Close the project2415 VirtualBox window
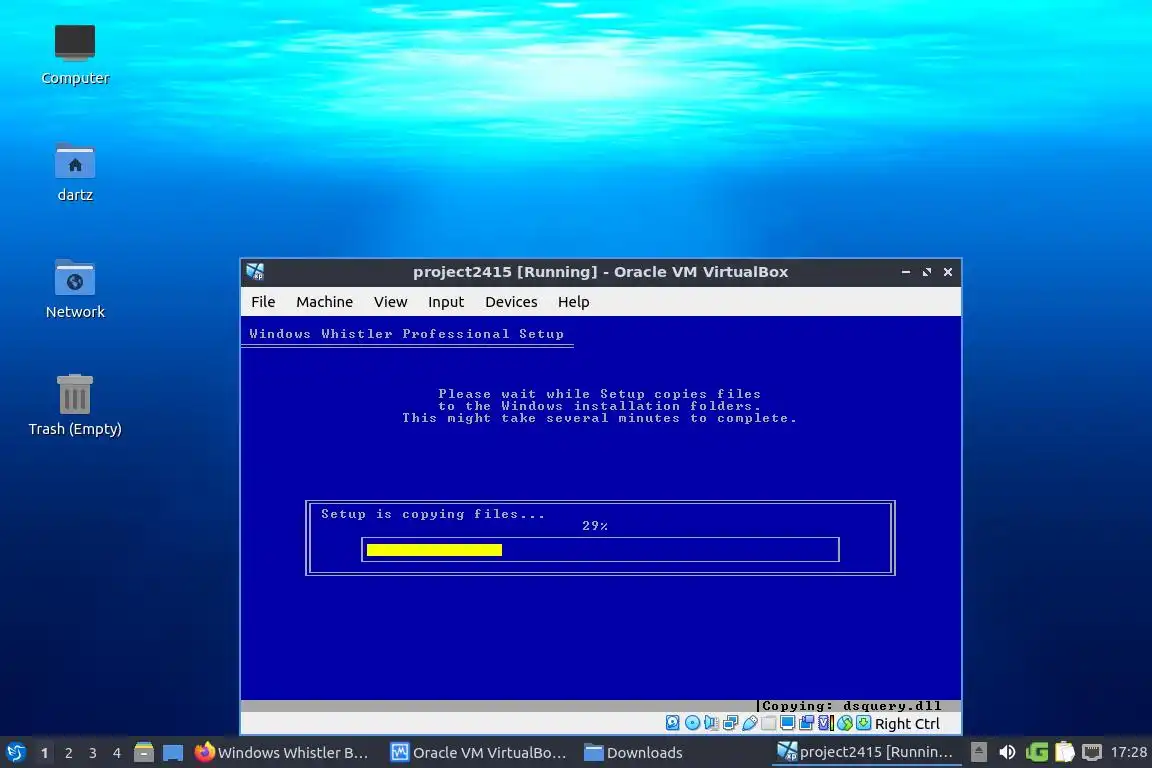1152x768 pixels. pos(948,272)
